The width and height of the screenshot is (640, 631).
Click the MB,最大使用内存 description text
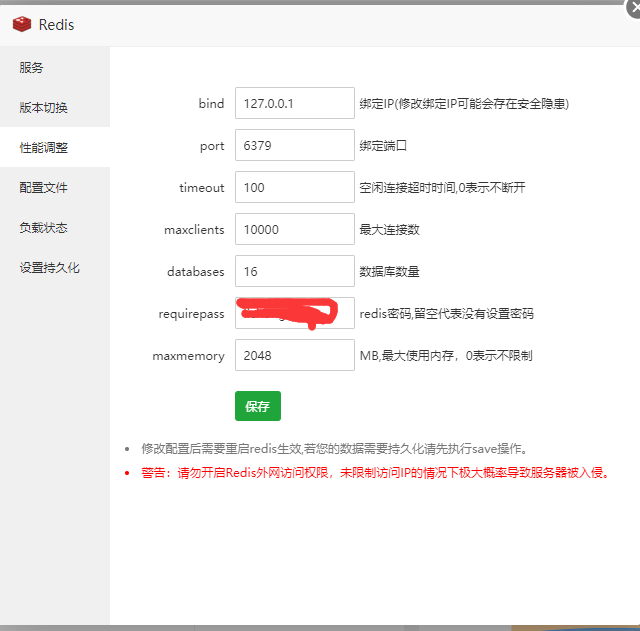[x=446, y=356]
